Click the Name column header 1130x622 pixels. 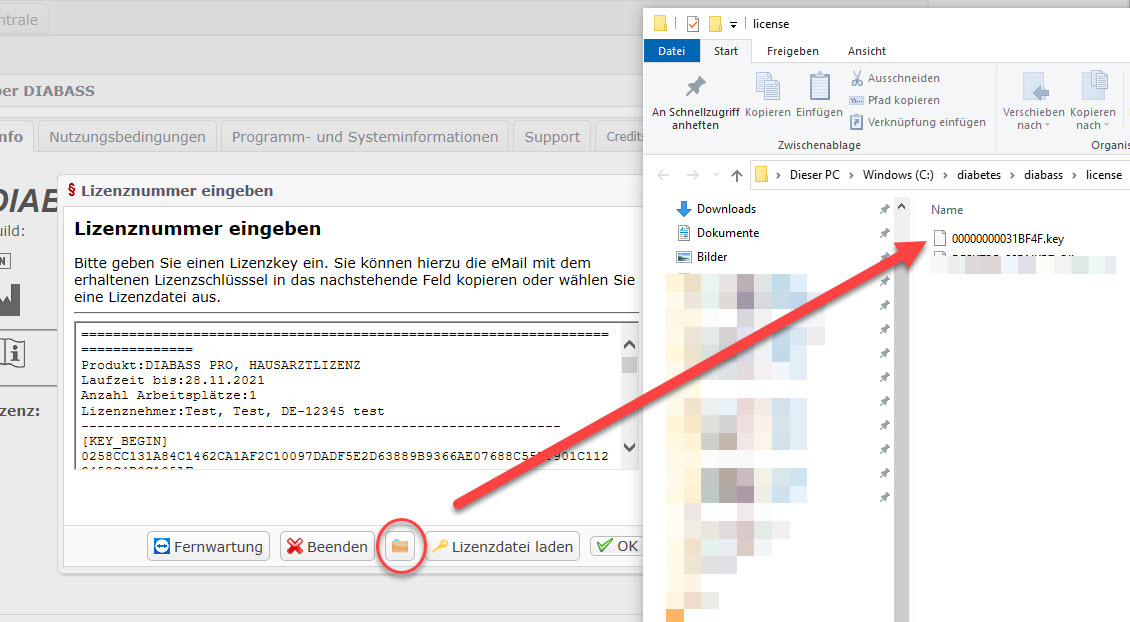947,210
